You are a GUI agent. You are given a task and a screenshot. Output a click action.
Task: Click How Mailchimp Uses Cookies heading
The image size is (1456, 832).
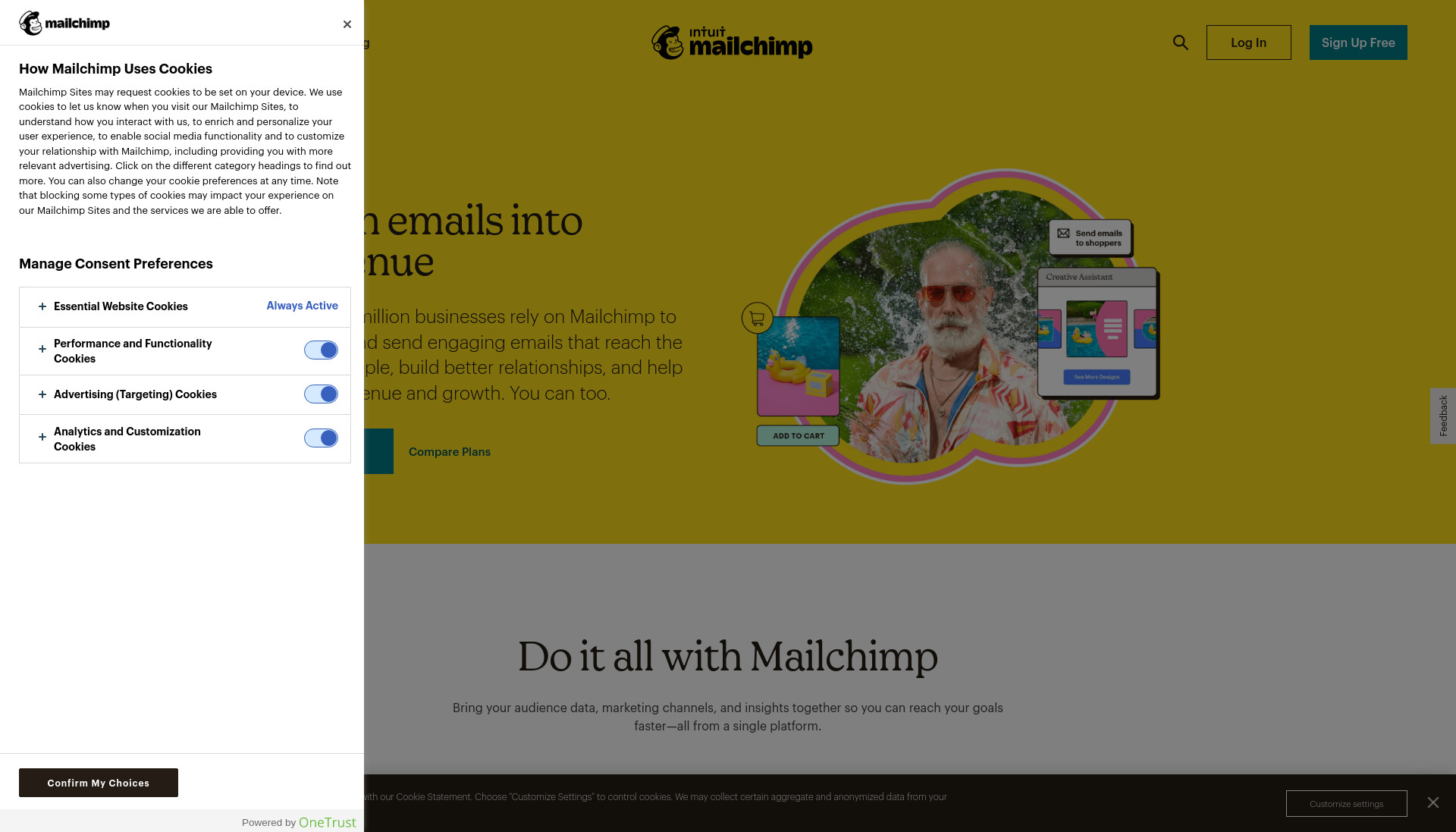(x=115, y=69)
